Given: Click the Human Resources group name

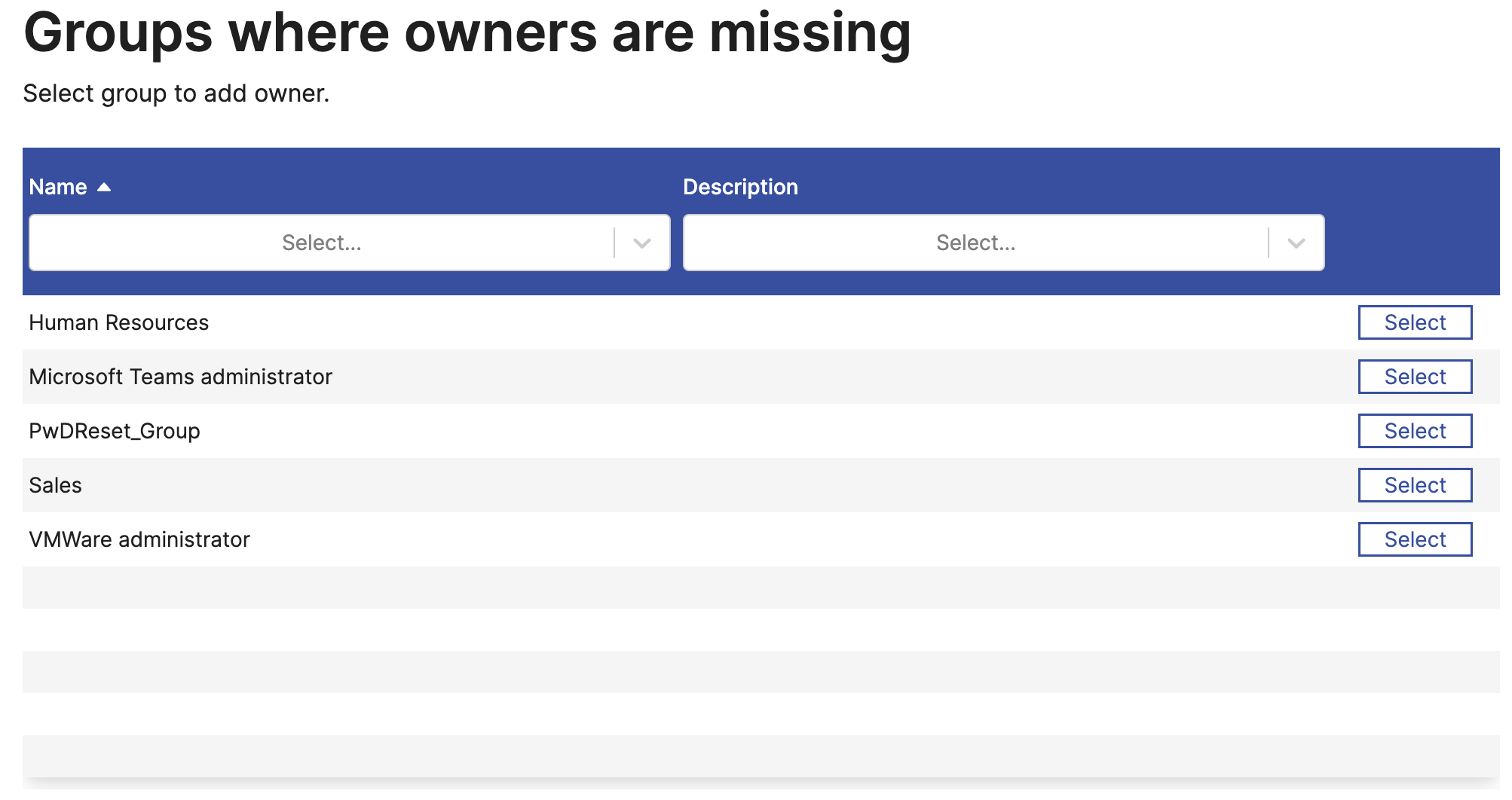Looking at the screenshot, I should pyautogui.click(x=118, y=322).
